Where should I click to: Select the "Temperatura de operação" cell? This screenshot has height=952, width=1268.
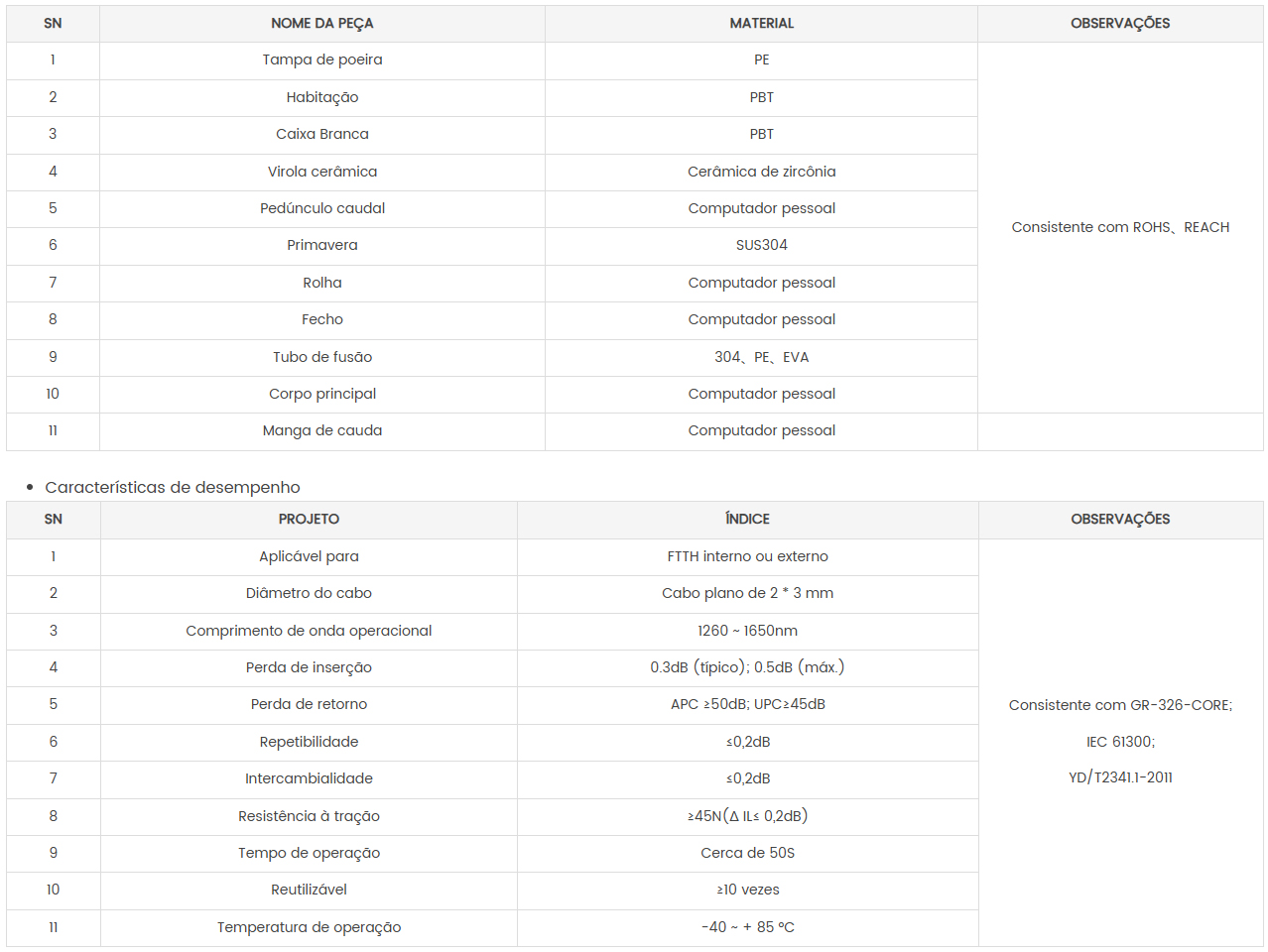(309, 927)
